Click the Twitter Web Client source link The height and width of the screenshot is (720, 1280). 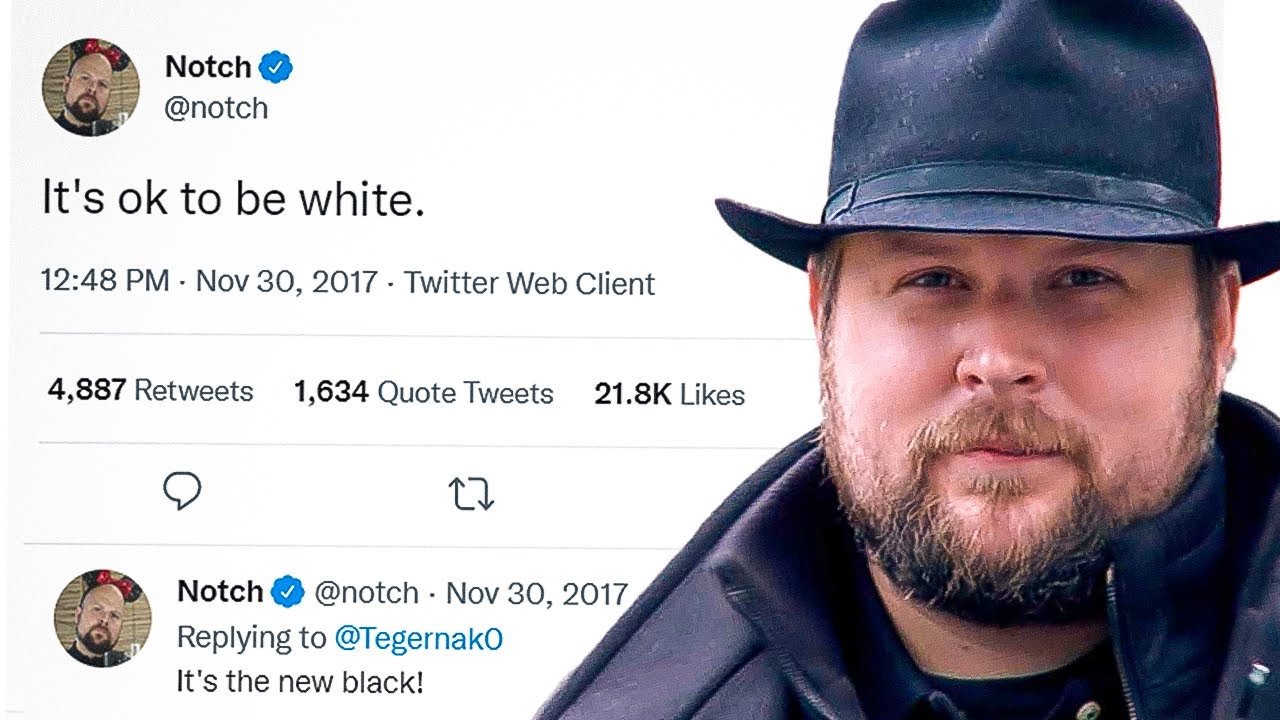pyautogui.click(x=529, y=283)
